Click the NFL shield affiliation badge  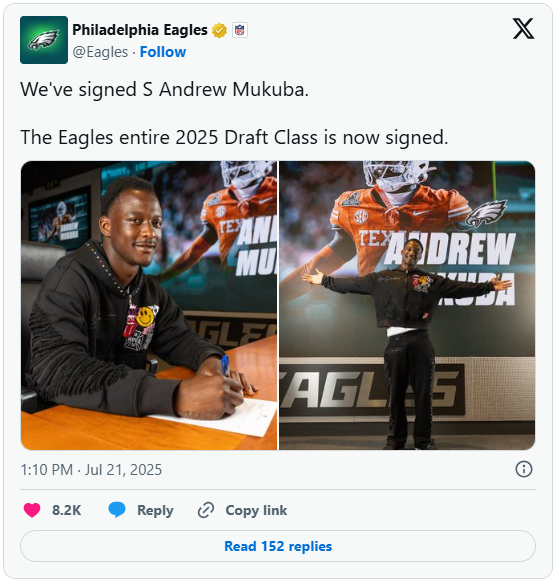[240, 30]
